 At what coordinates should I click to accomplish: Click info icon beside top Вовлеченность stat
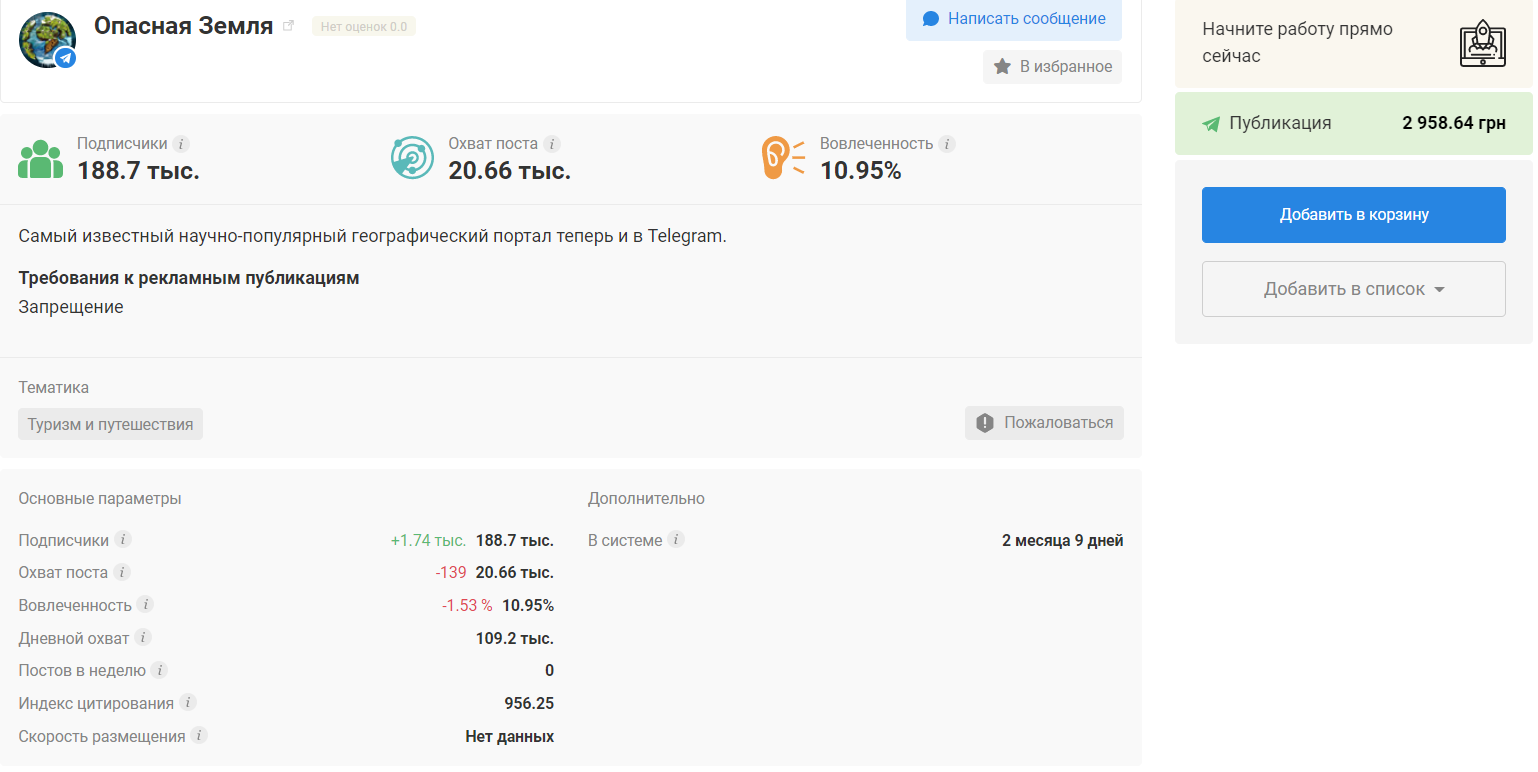tap(946, 144)
